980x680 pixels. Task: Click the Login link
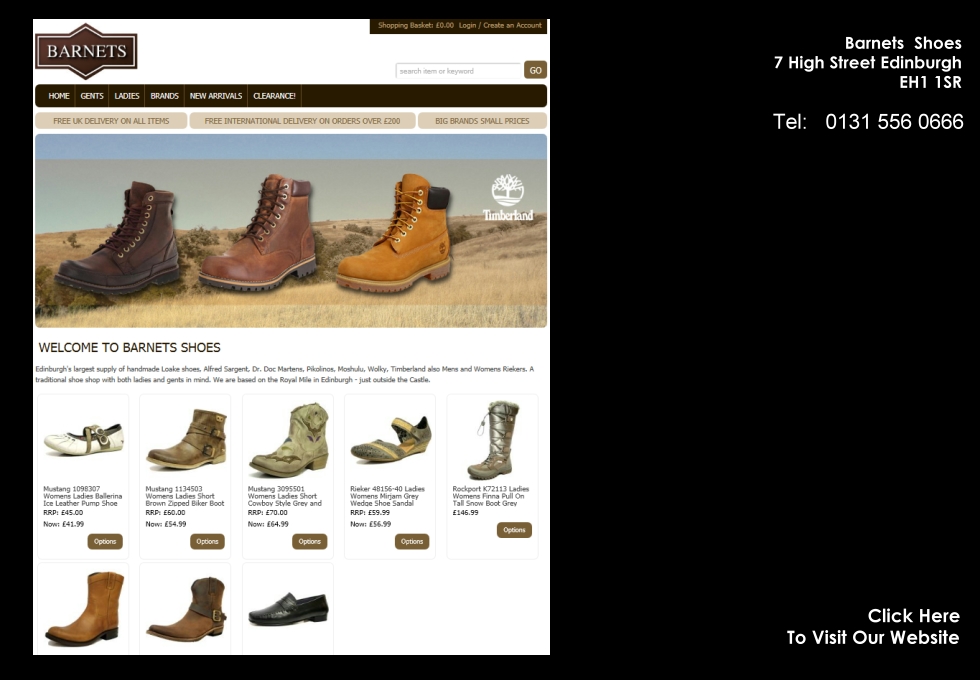point(468,26)
